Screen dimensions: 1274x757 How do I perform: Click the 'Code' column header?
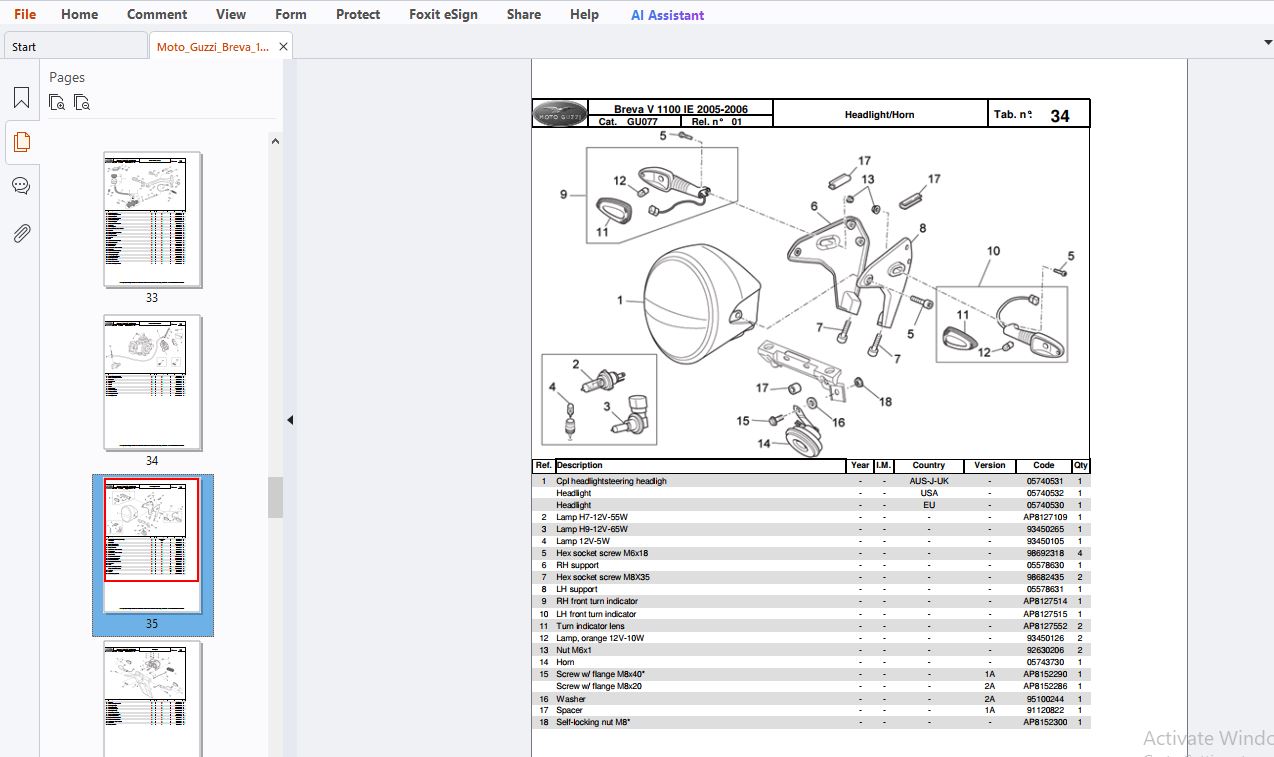click(x=1044, y=465)
